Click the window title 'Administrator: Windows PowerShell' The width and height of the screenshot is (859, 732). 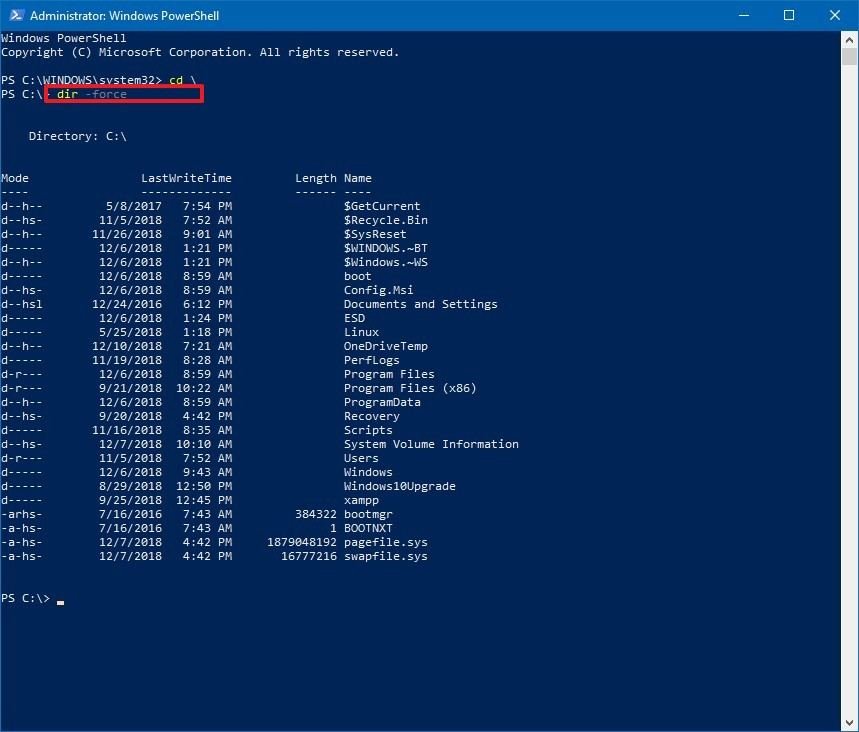125,16
